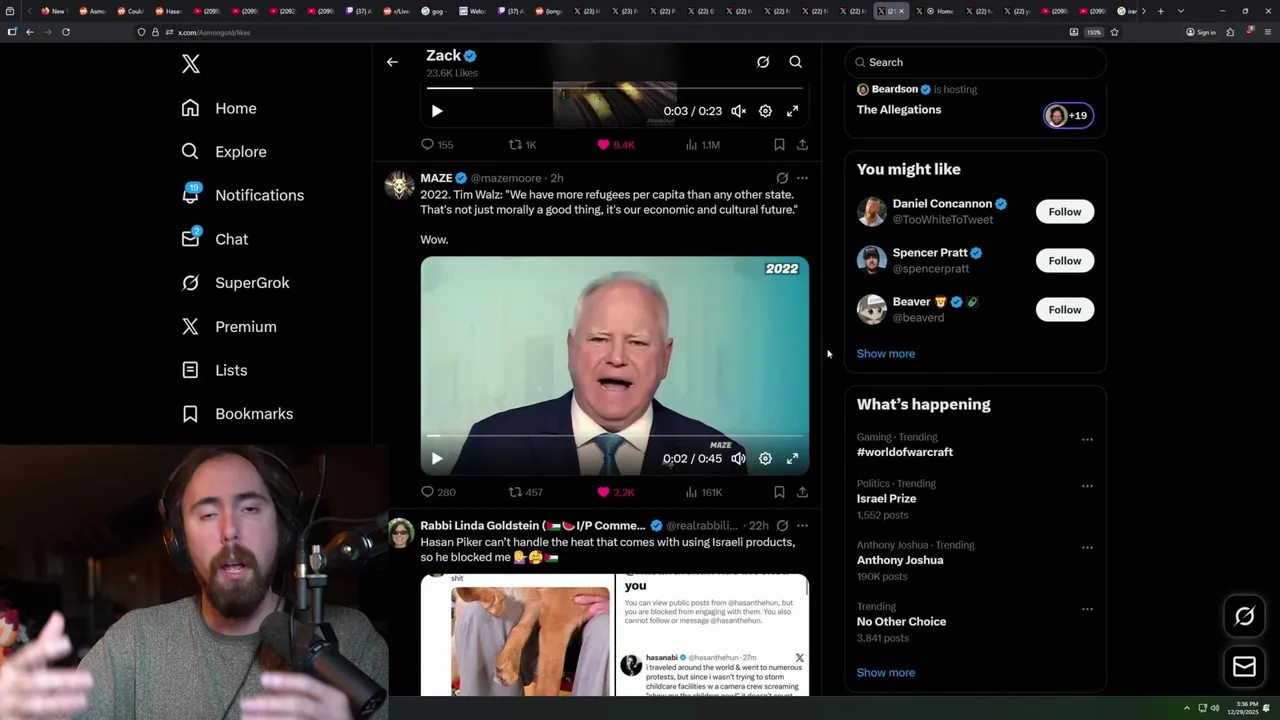Mute the top video at 0:03 / 0:23

pos(738,111)
